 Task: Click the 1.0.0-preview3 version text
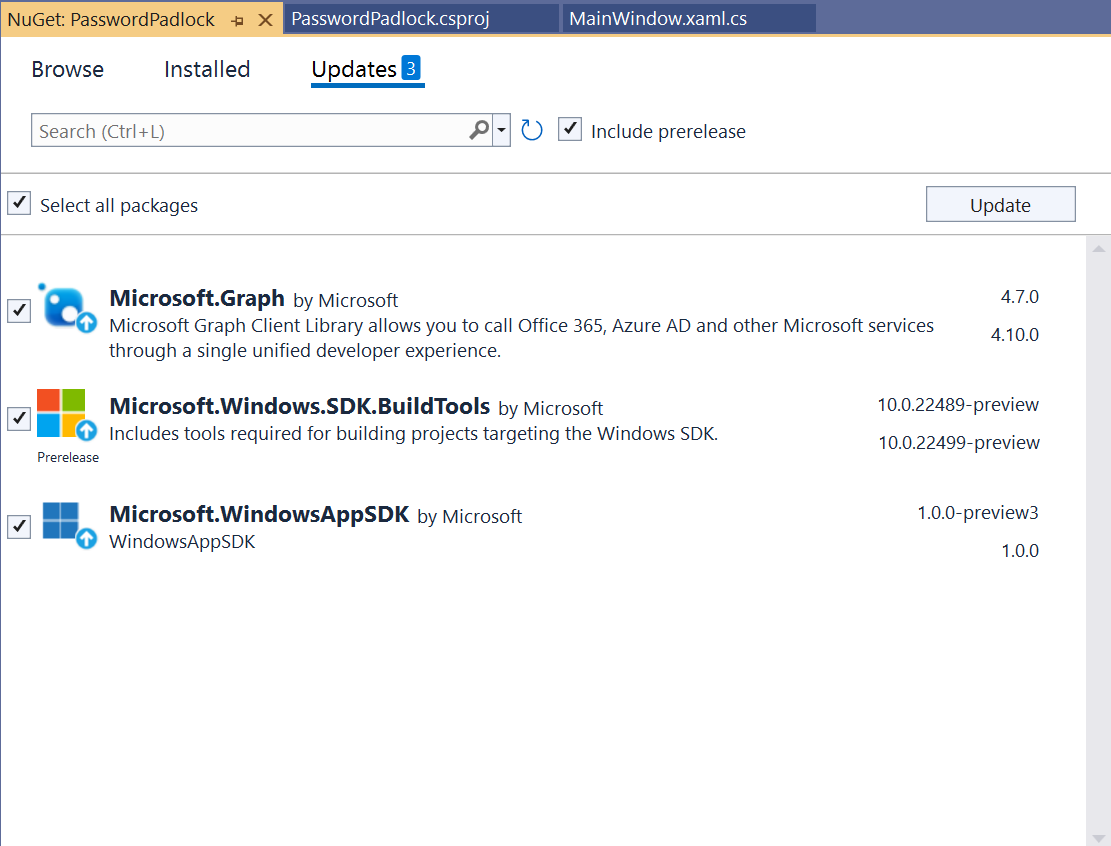(x=978, y=512)
